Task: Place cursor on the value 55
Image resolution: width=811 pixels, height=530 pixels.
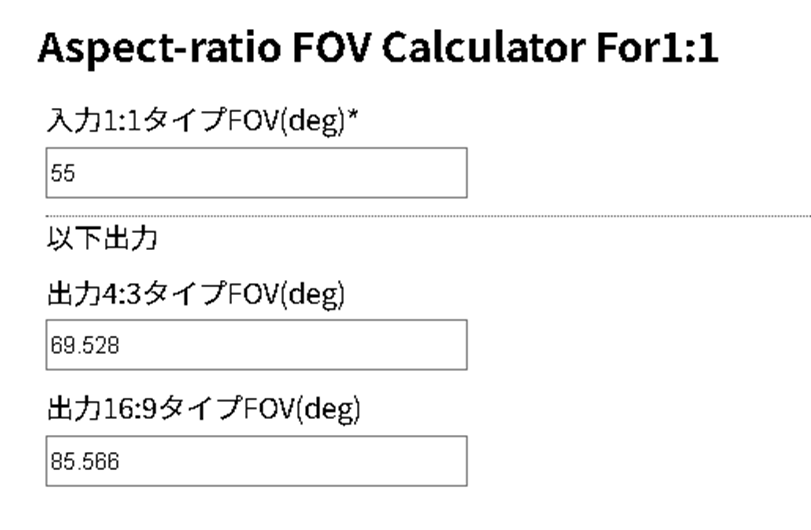Action: (x=64, y=174)
